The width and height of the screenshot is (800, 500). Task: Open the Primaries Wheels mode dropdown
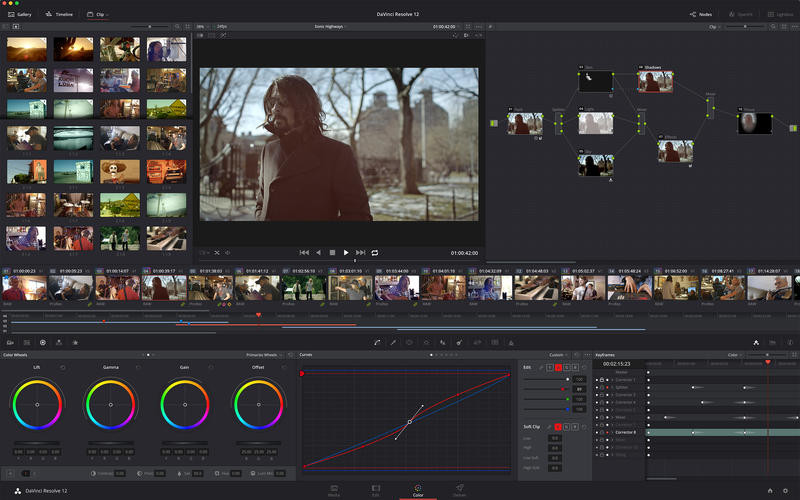265,354
